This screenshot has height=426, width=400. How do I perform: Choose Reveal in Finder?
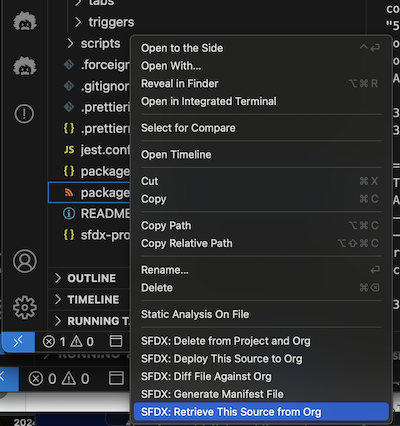[261, 83]
